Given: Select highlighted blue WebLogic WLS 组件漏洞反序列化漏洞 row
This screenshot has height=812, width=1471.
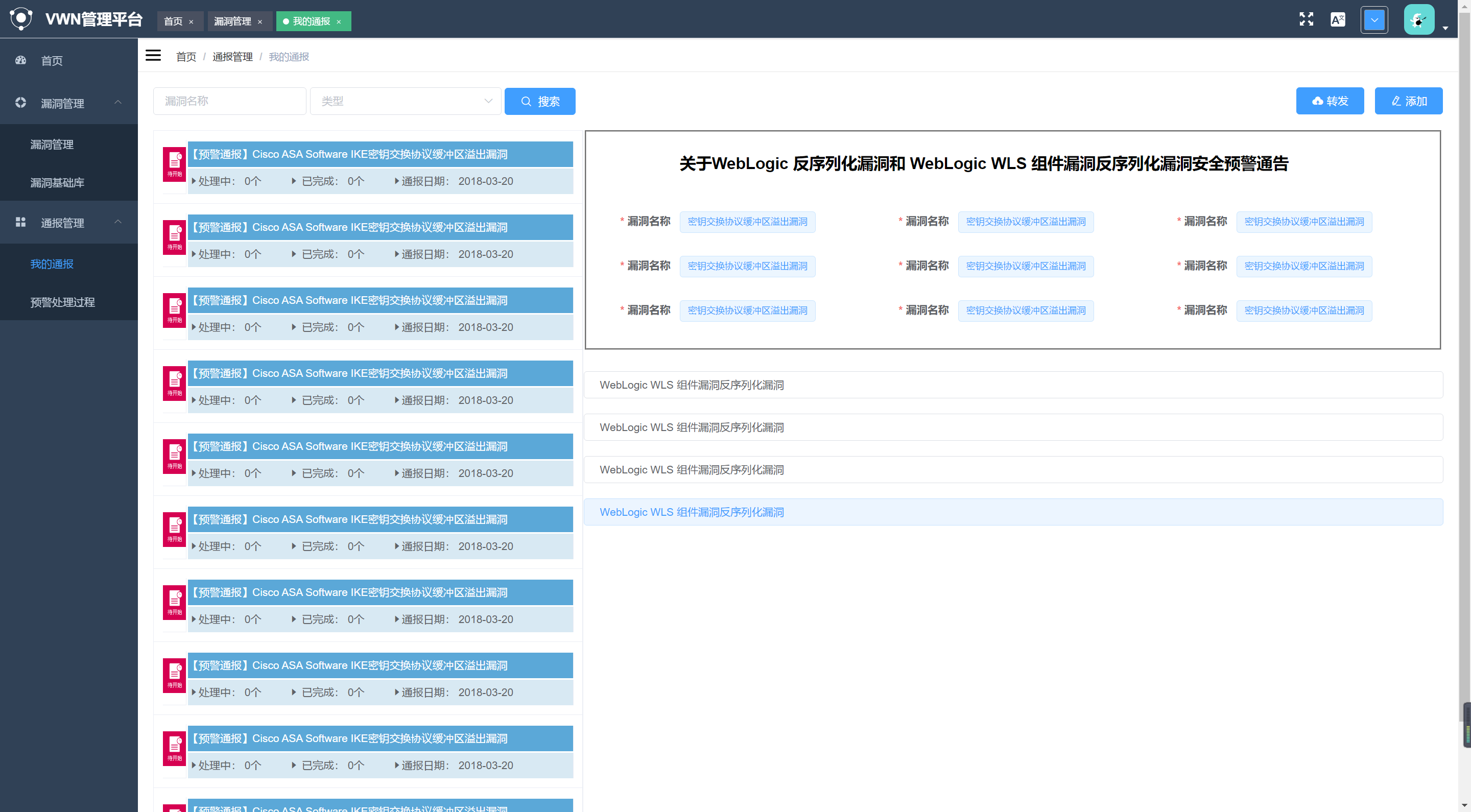Looking at the screenshot, I should click(1013, 512).
